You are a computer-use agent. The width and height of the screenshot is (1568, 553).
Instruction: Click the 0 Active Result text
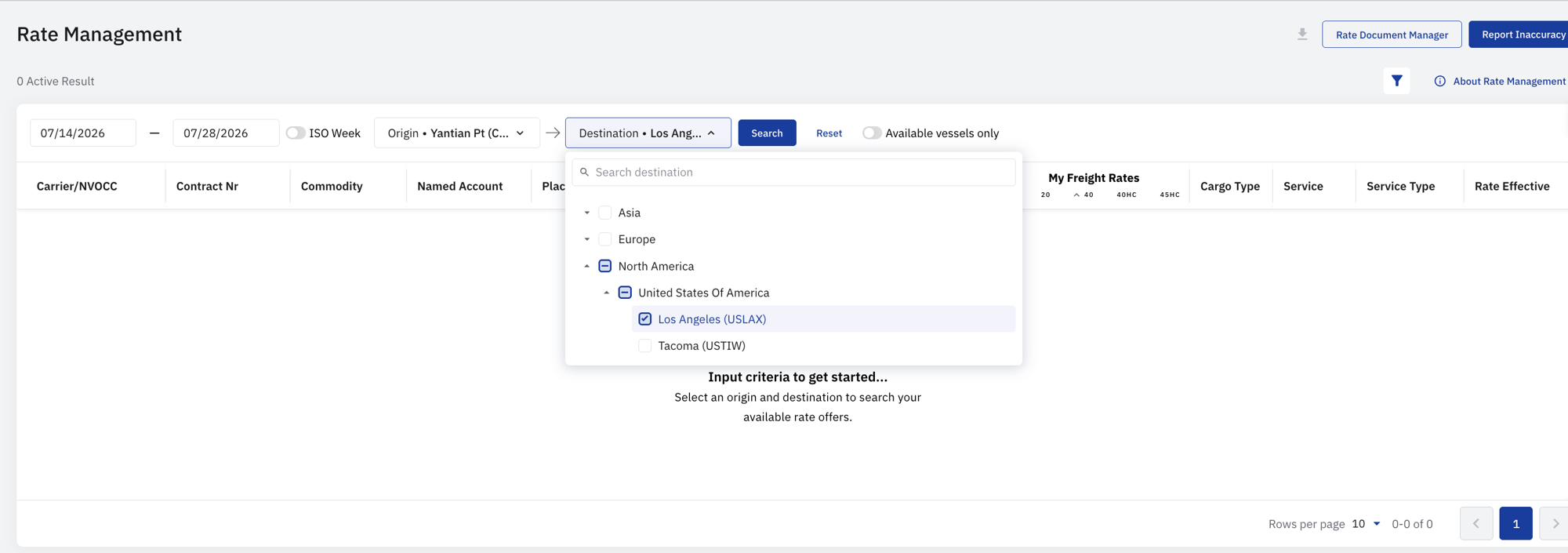56,81
